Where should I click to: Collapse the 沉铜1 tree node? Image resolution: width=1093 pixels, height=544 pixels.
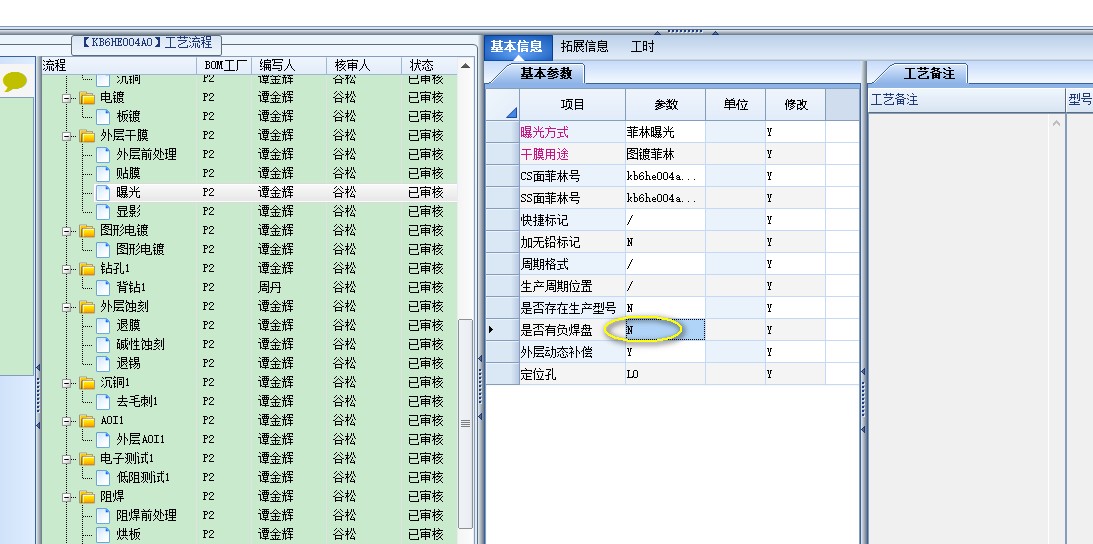[68, 383]
